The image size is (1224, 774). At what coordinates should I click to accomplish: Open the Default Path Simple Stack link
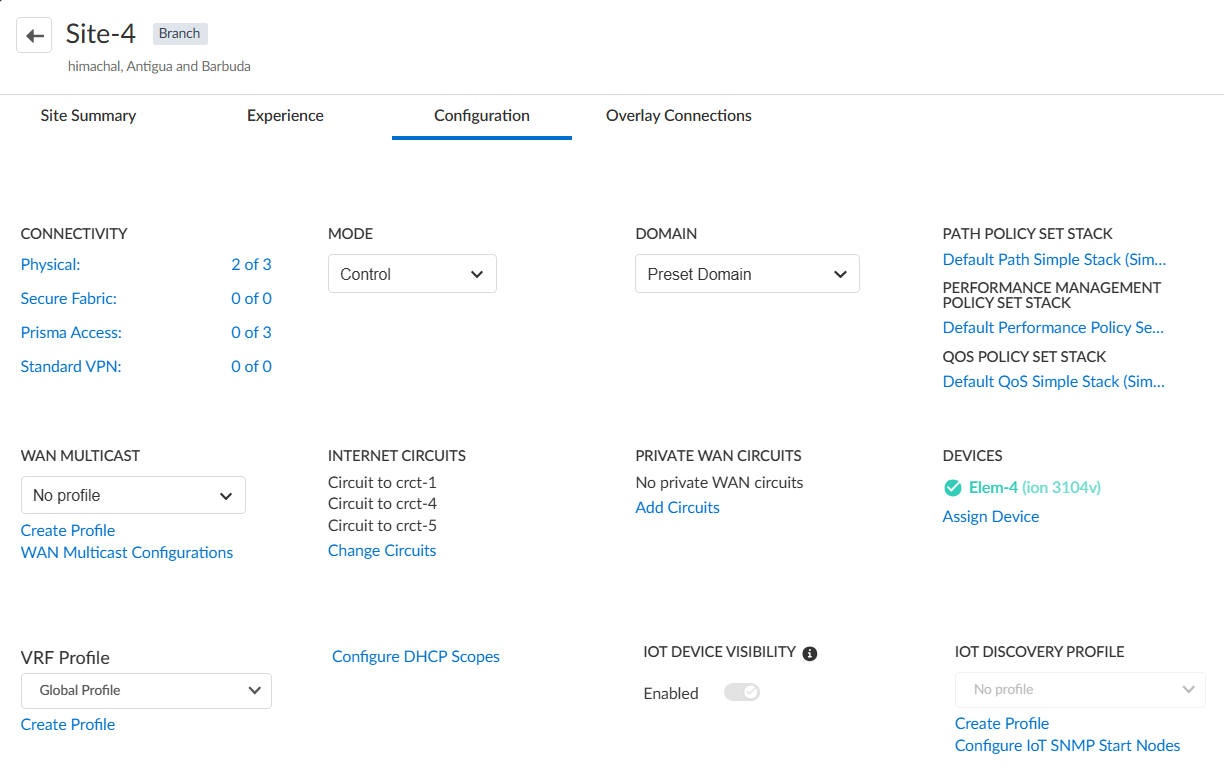1054,259
